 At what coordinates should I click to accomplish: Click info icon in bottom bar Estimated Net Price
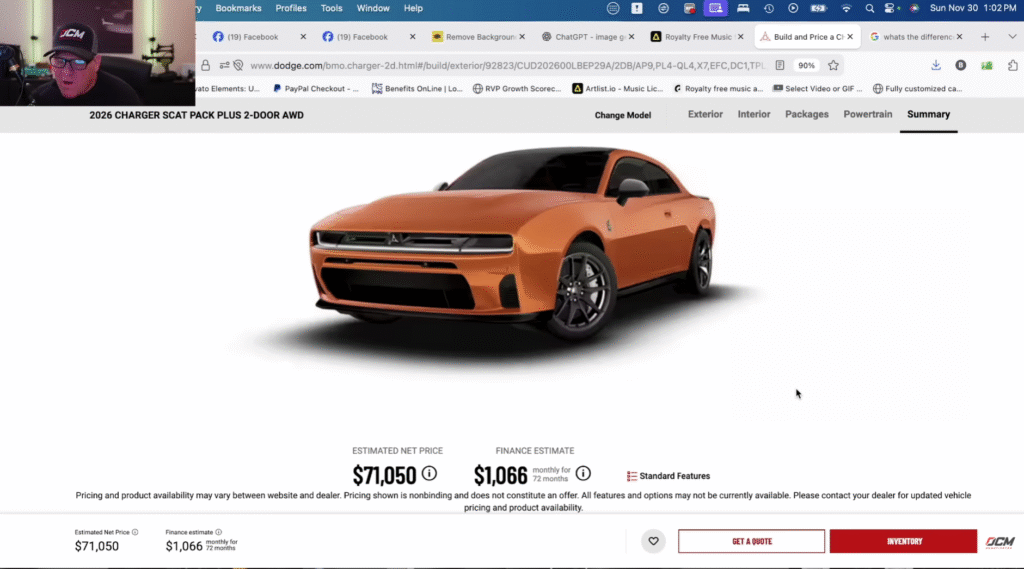click(x=135, y=532)
